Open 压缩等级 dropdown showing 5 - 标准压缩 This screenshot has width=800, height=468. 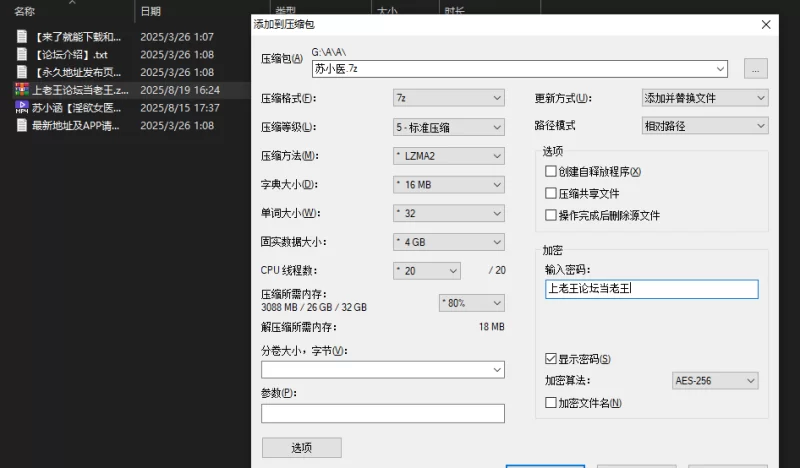pyautogui.click(x=448, y=127)
